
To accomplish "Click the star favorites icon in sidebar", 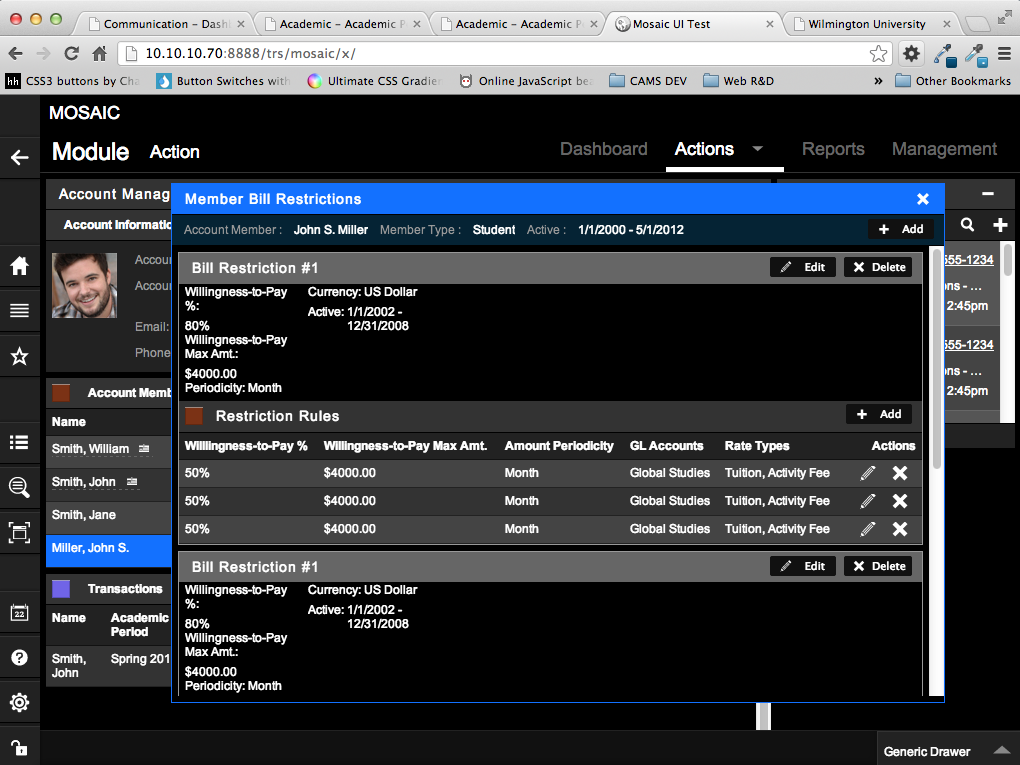I will (19, 356).
